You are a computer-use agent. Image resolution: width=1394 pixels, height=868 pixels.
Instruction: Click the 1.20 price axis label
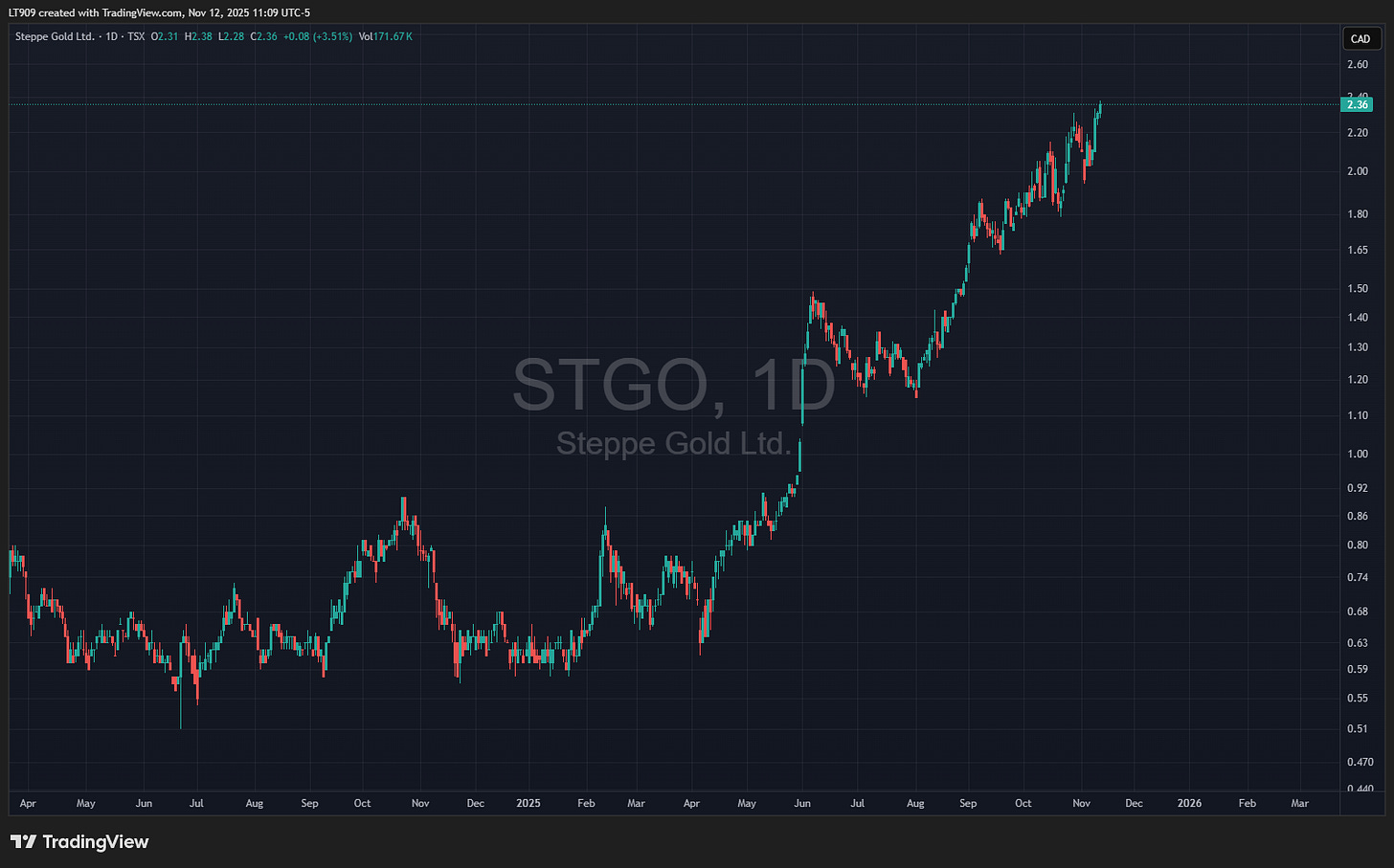[x=1358, y=380]
